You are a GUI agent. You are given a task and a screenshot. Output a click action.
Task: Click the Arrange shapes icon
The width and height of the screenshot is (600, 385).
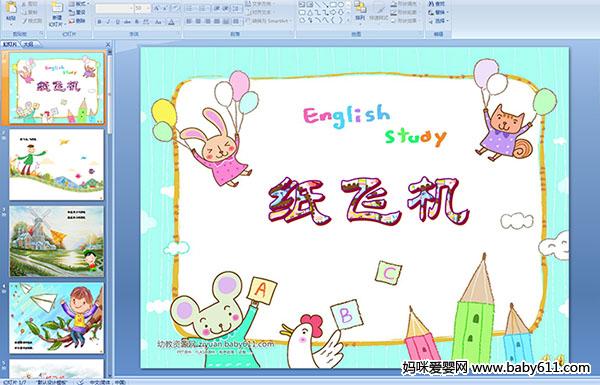click(x=359, y=11)
